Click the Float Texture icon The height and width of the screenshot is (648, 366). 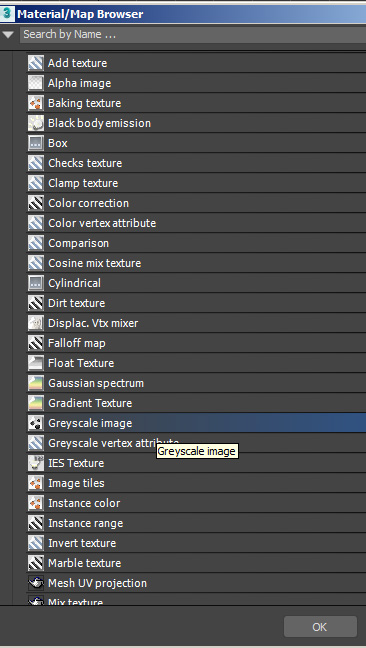(36, 363)
